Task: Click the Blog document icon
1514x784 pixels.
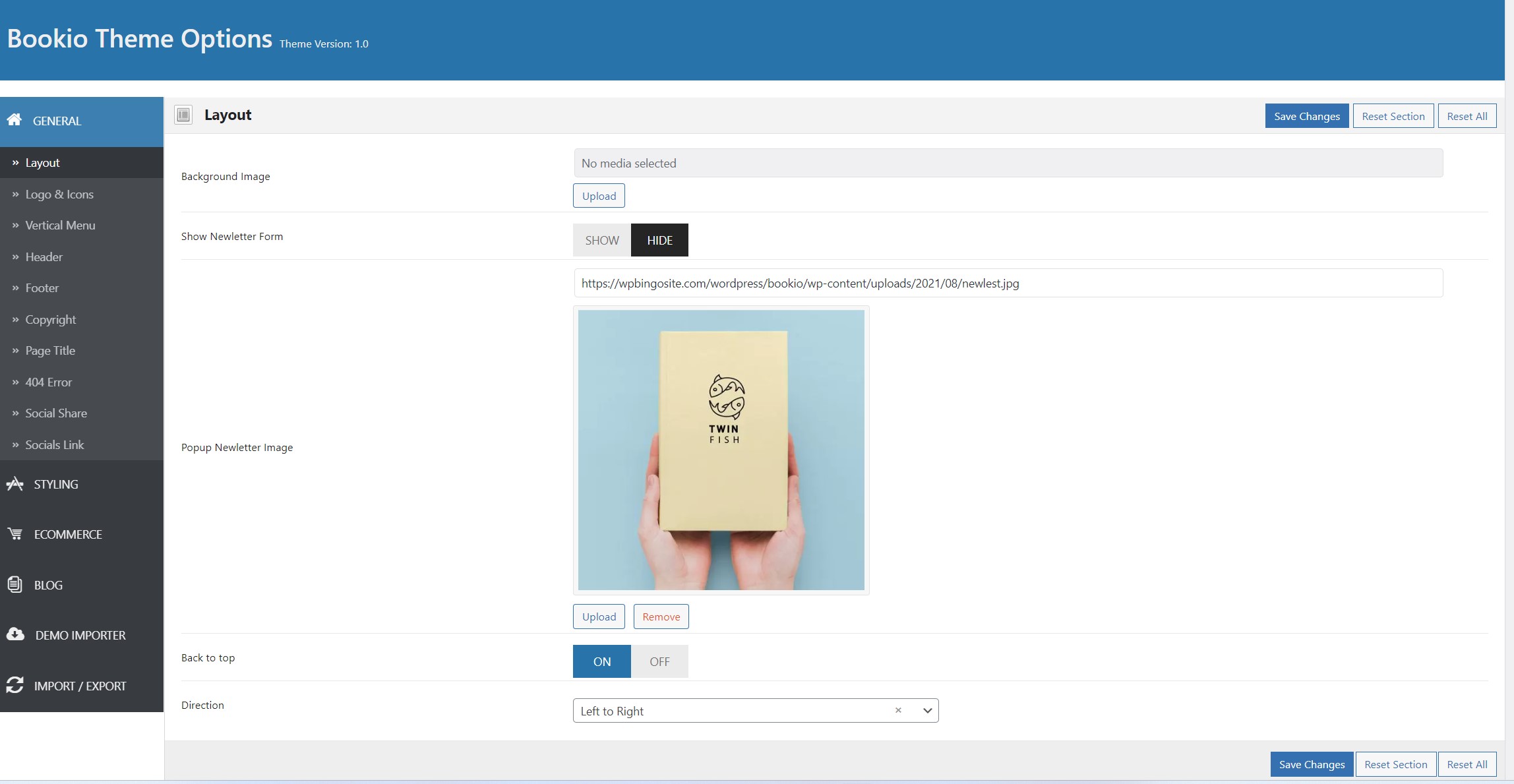Action: (x=15, y=584)
